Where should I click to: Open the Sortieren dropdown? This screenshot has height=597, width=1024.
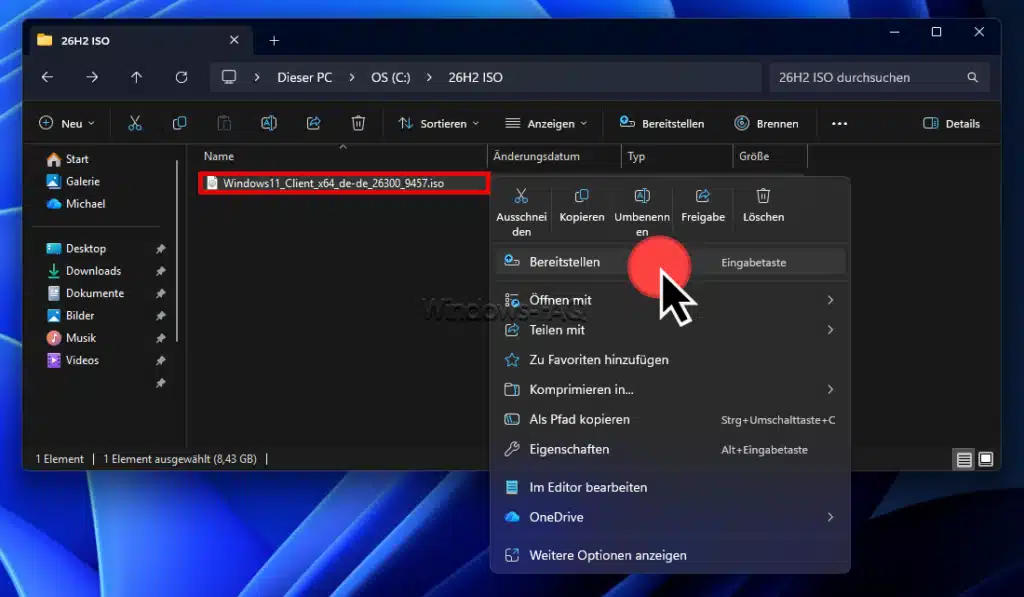click(x=438, y=123)
